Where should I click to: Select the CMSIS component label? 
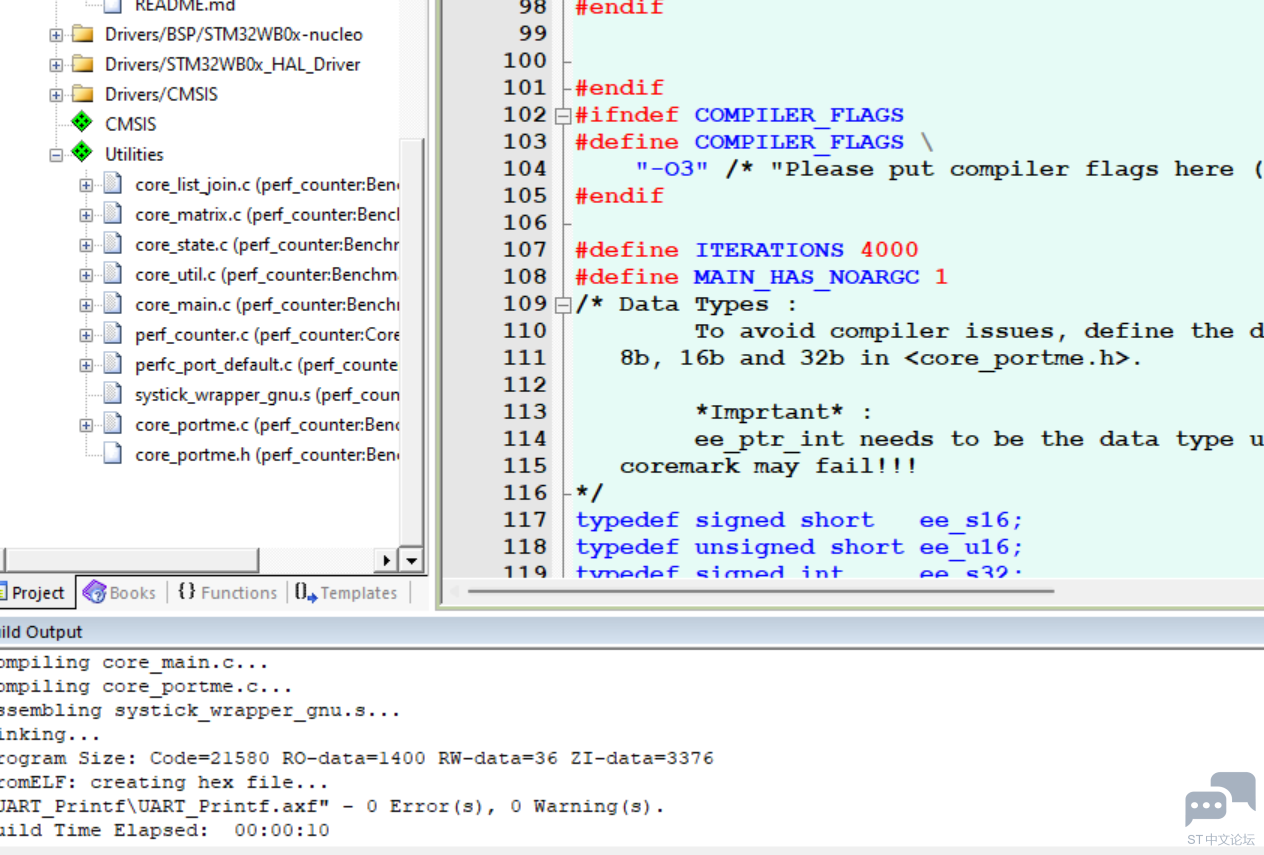tap(131, 125)
